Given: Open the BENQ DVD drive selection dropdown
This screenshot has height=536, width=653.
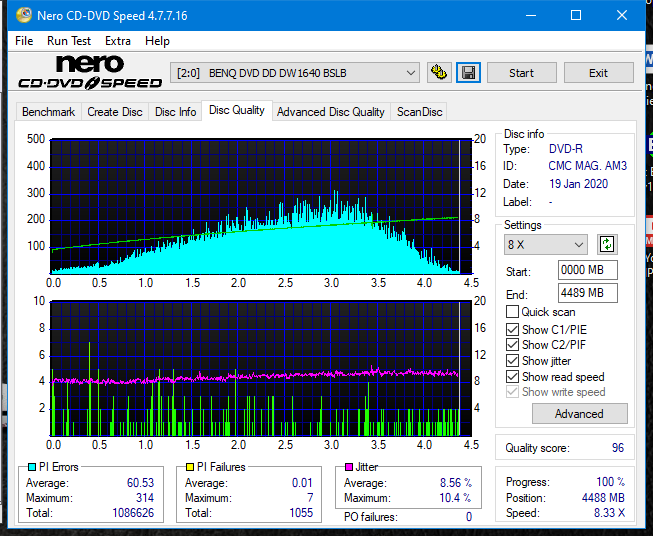Looking at the screenshot, I should point(294,73).
